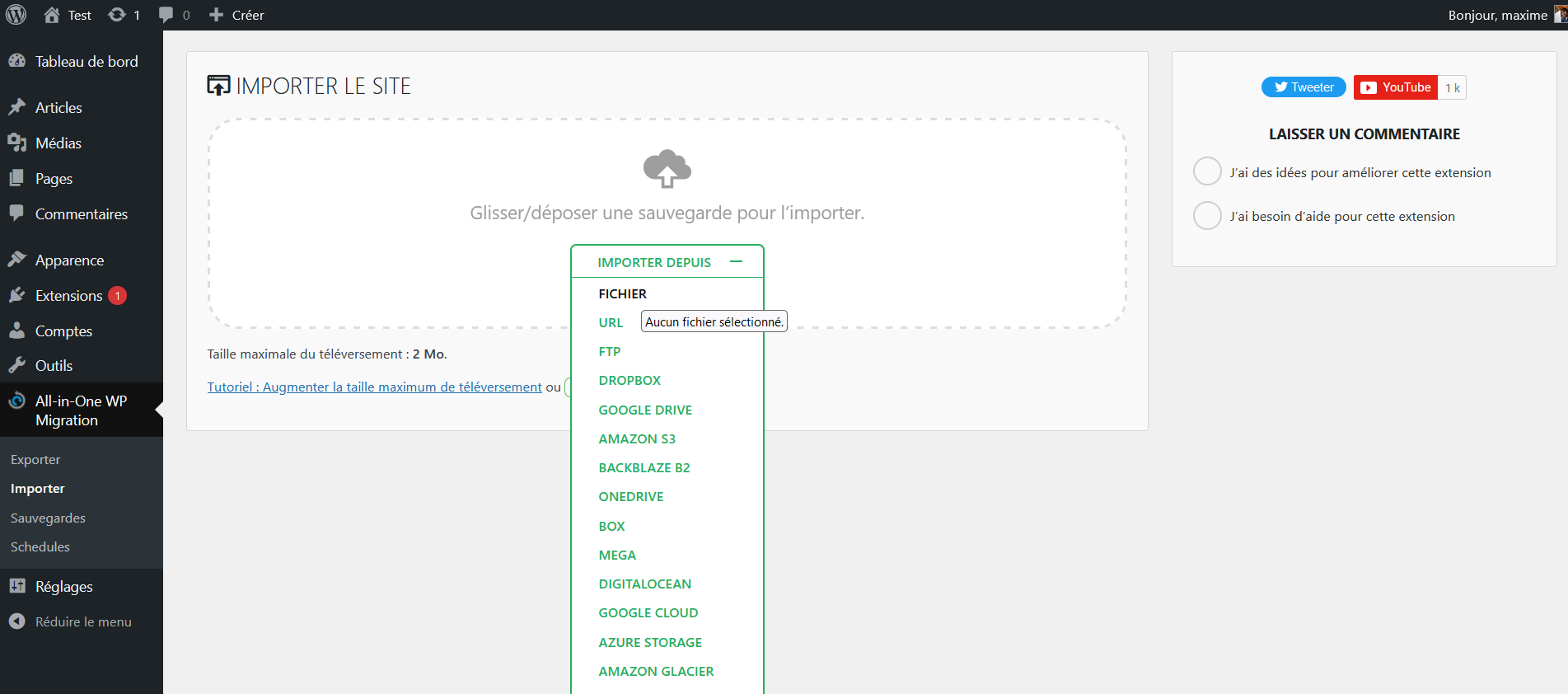This screenshot has width=1568, height=694.
Task: Select 'J'ai besoin d'aide' radio option
Action: click(x=1207, y=215)
